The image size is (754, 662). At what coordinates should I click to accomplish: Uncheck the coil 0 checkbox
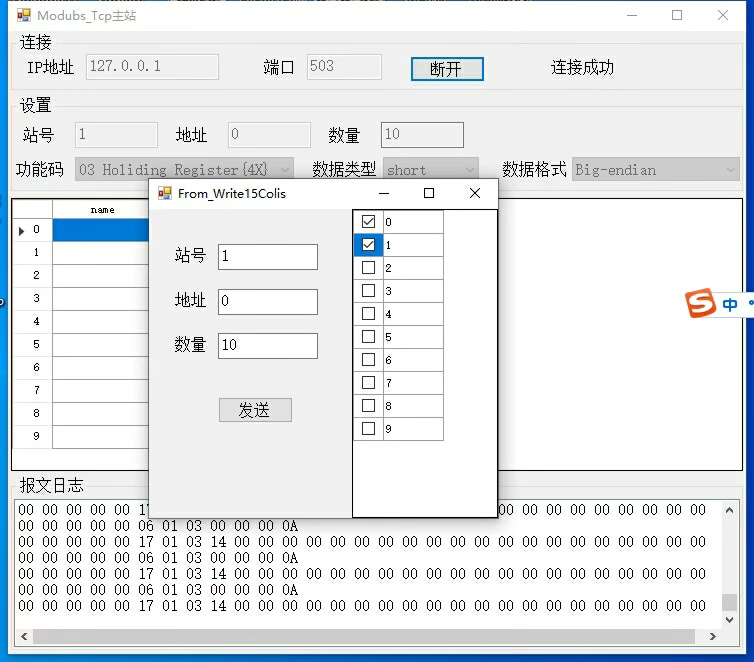click(x=368, y=222)
